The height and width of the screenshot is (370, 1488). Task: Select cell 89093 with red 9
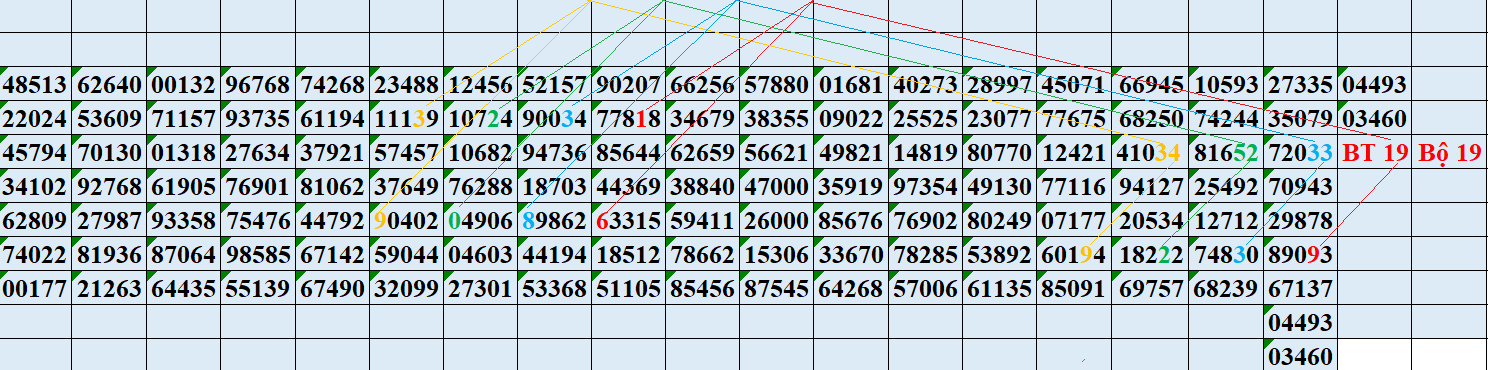pyautogui.click(x=1300, y=255)
